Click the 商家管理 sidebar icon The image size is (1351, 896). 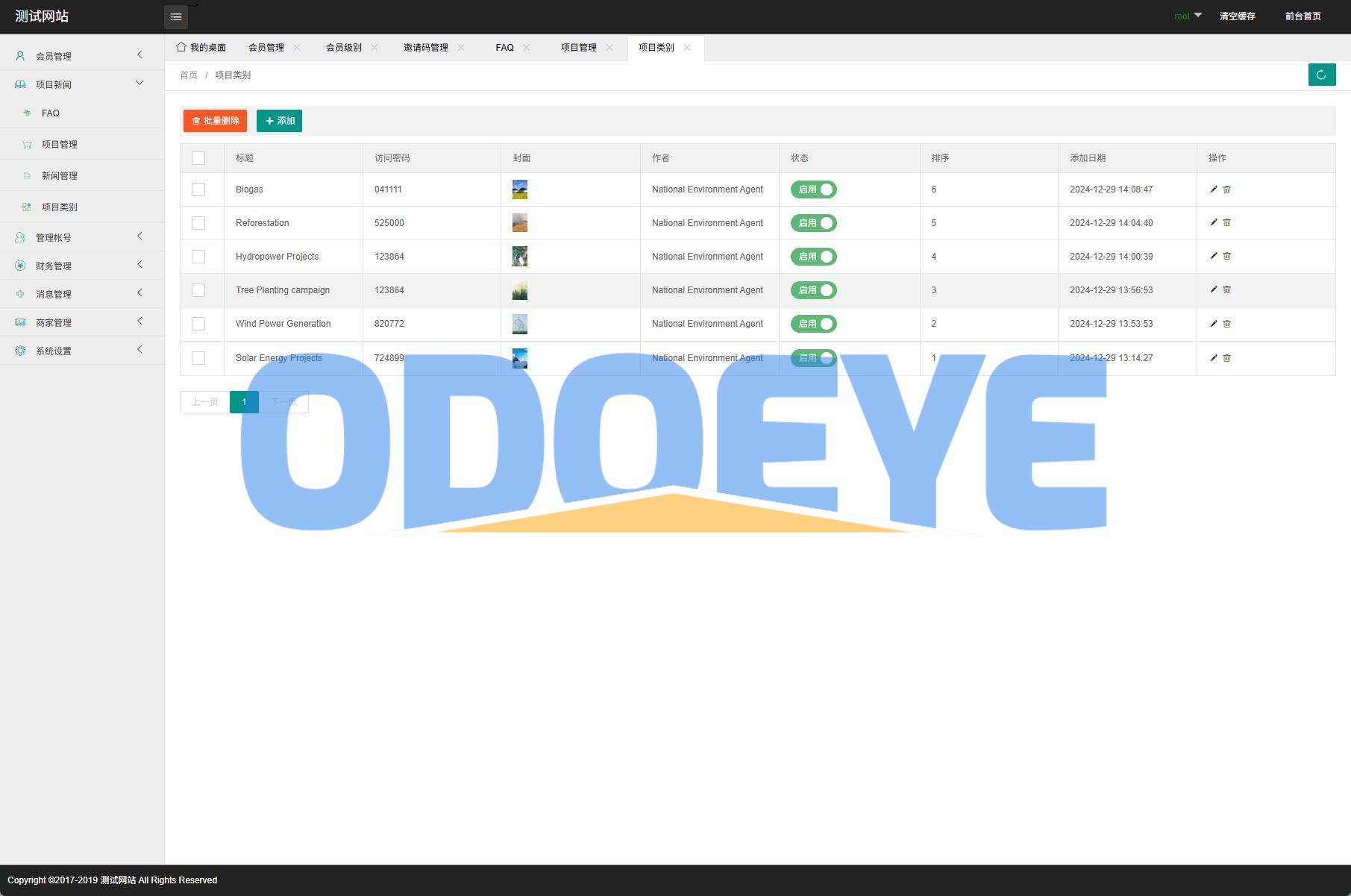[20, 322]
